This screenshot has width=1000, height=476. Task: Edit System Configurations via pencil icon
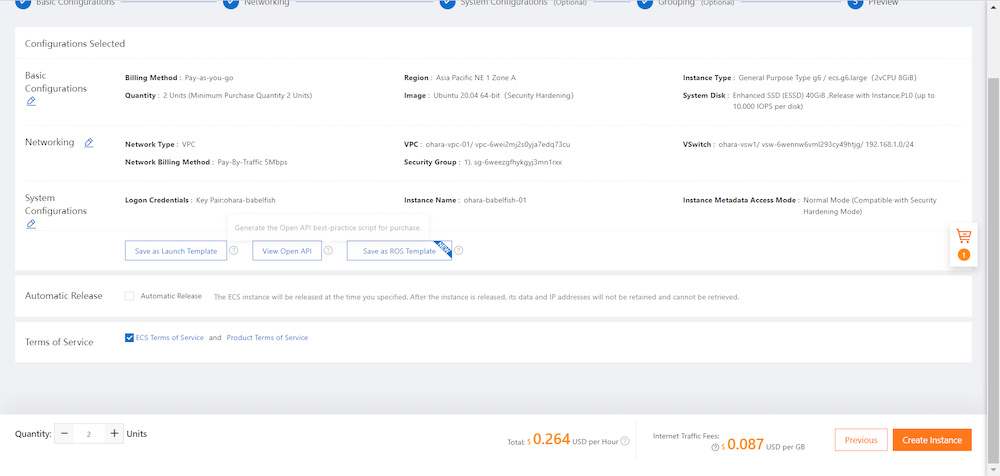click(31, 224)
